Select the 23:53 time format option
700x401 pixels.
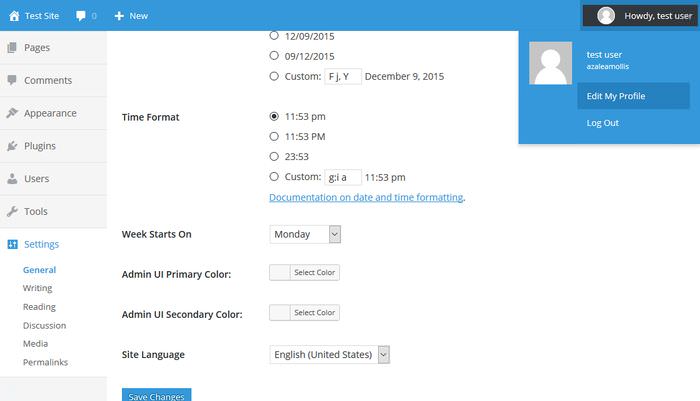(275, 156)
